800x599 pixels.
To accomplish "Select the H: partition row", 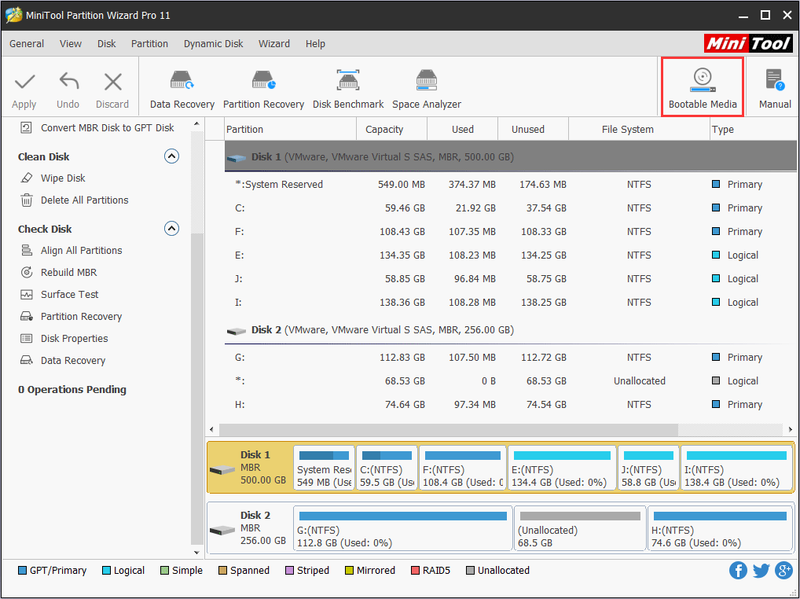I will (x=510, y=404).
